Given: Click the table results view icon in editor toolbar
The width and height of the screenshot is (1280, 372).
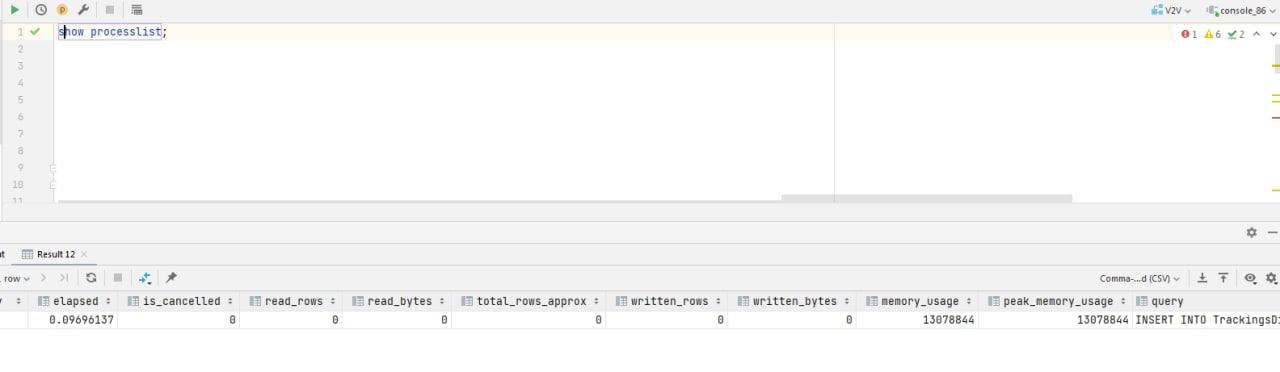Looking at the screenshot, I should (x=137, y=9).
